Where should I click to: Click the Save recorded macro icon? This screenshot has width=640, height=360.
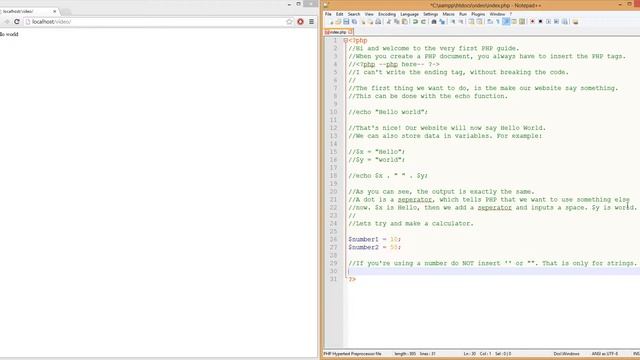[564, 22]
